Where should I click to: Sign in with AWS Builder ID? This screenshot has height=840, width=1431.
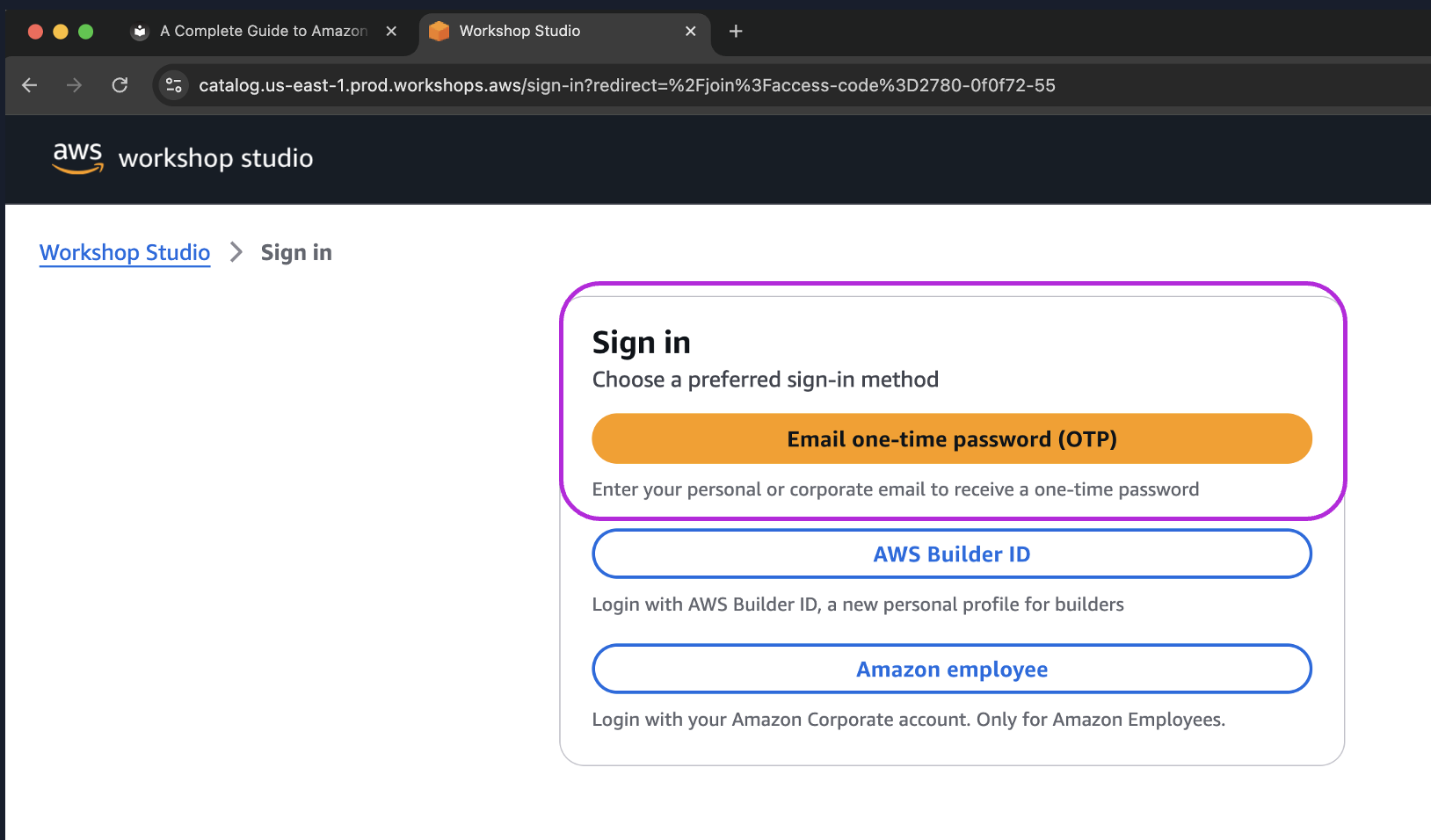(x=951, y=554)
